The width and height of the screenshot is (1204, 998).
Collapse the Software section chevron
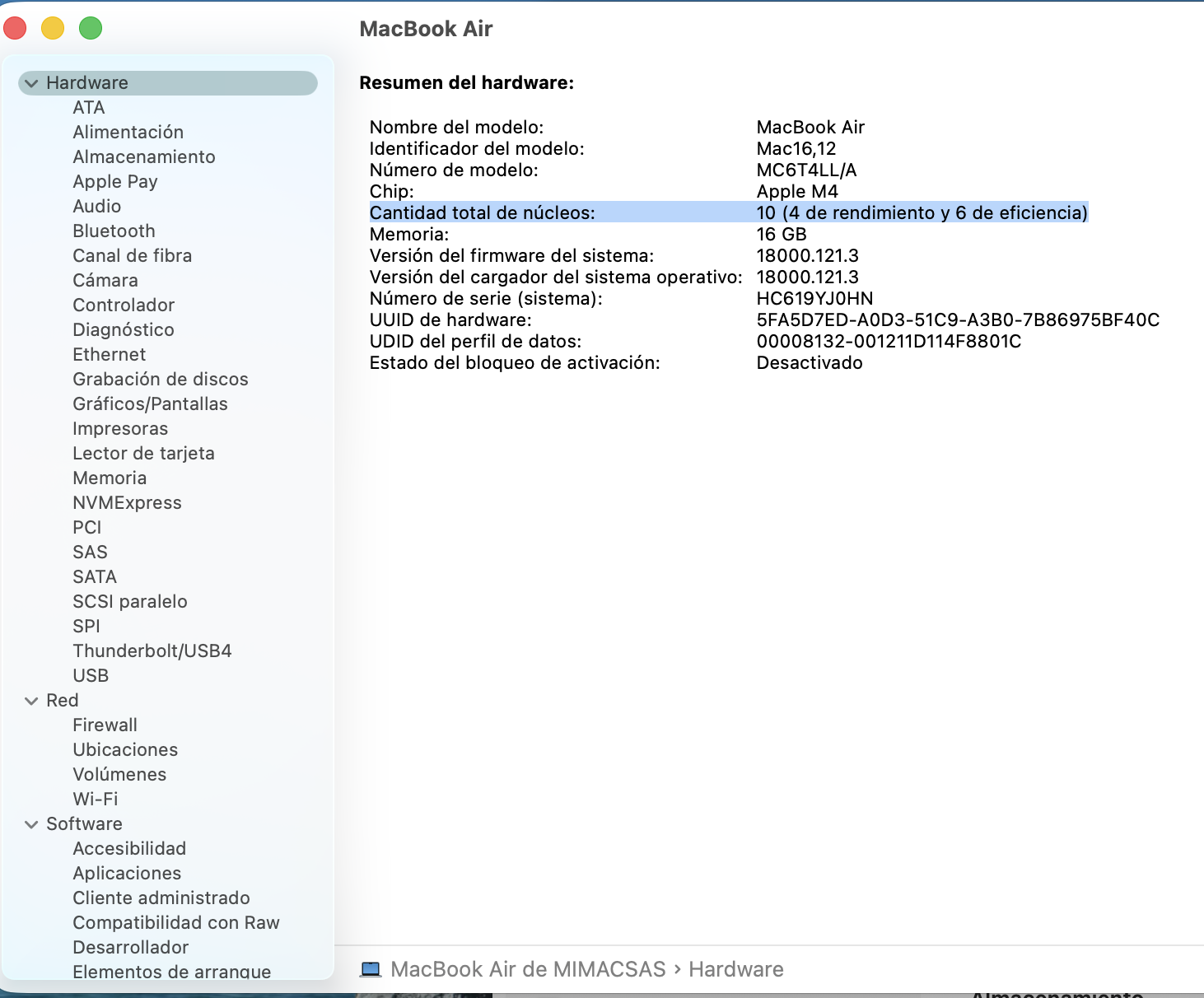point(31,824)
